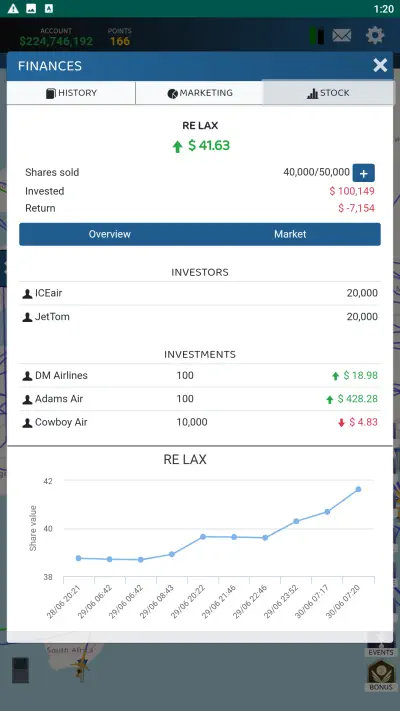Click the BONUS icon

(x=380, y=675)
